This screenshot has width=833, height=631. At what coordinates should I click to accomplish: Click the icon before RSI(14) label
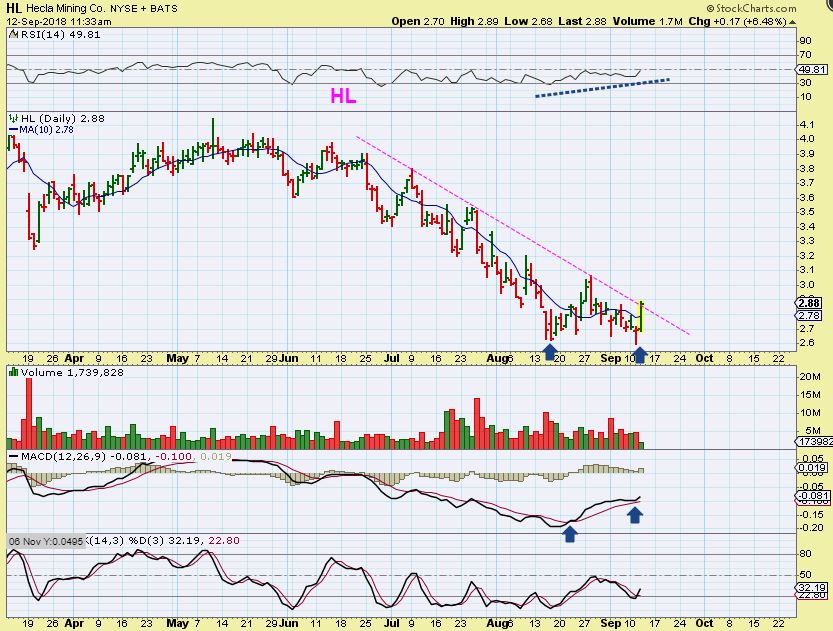coord(14,35)
